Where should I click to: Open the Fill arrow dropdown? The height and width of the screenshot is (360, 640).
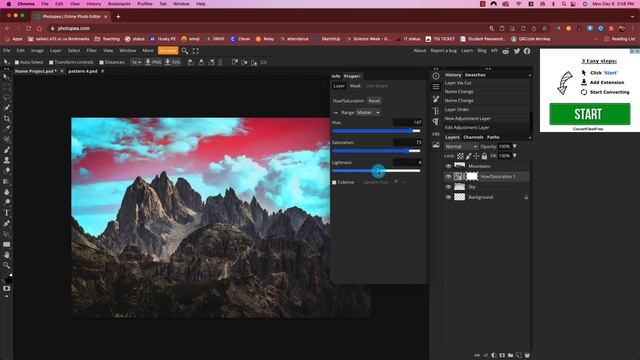[x=515, y=156]
